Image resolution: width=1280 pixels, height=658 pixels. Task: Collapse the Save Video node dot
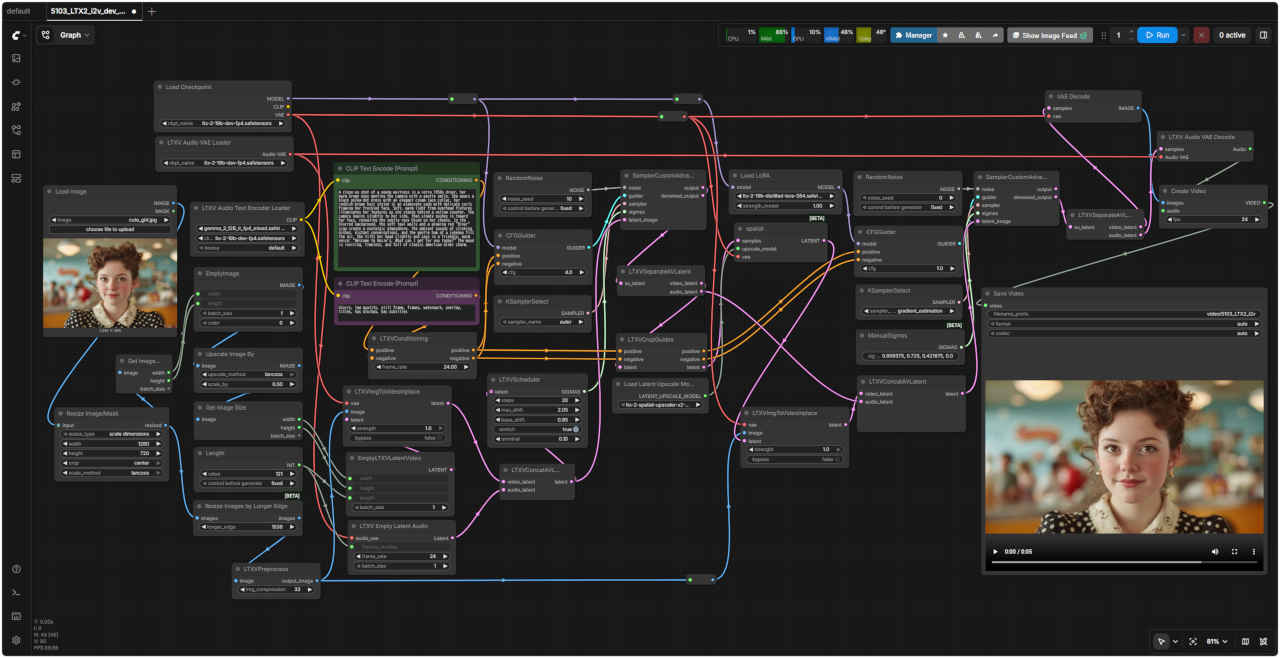[x=988, y=294]
